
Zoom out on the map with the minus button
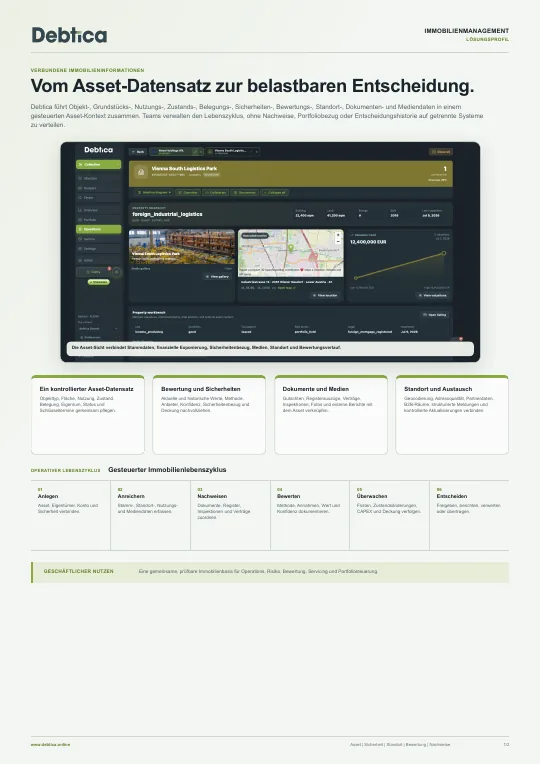tap(338, 242)
